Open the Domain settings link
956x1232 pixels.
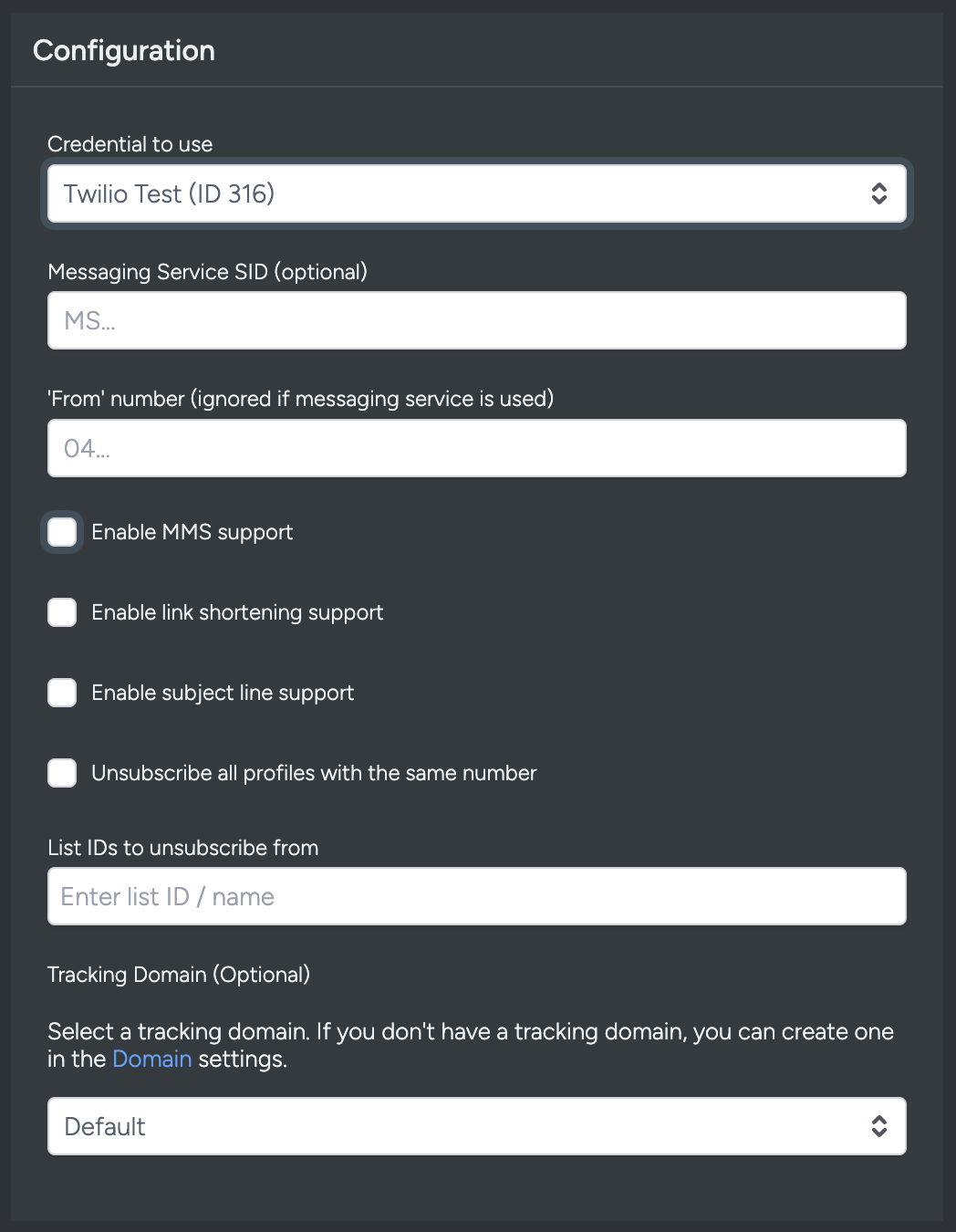point(151,1059)
